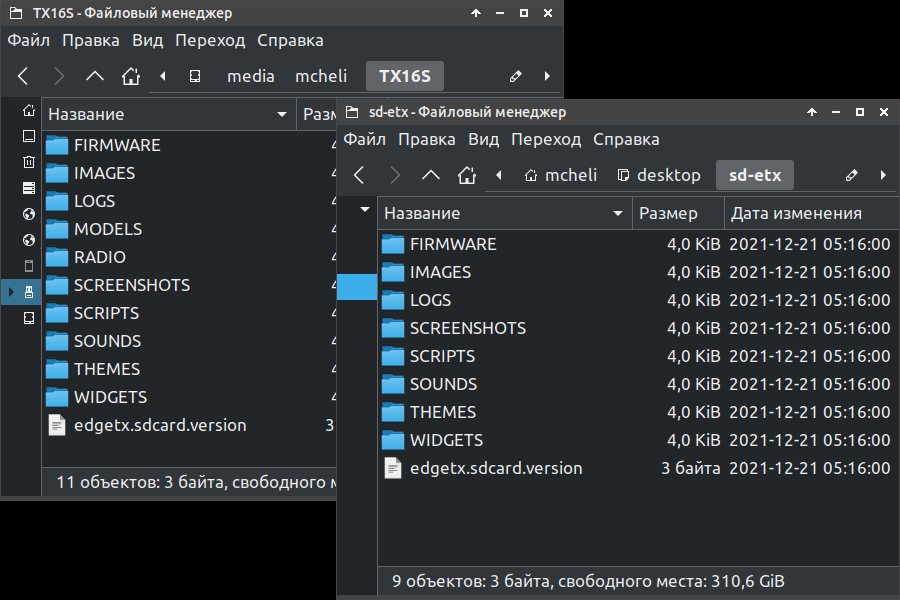Go forward in sd-etx window
900x600 pixels.
tap(395, 175)
